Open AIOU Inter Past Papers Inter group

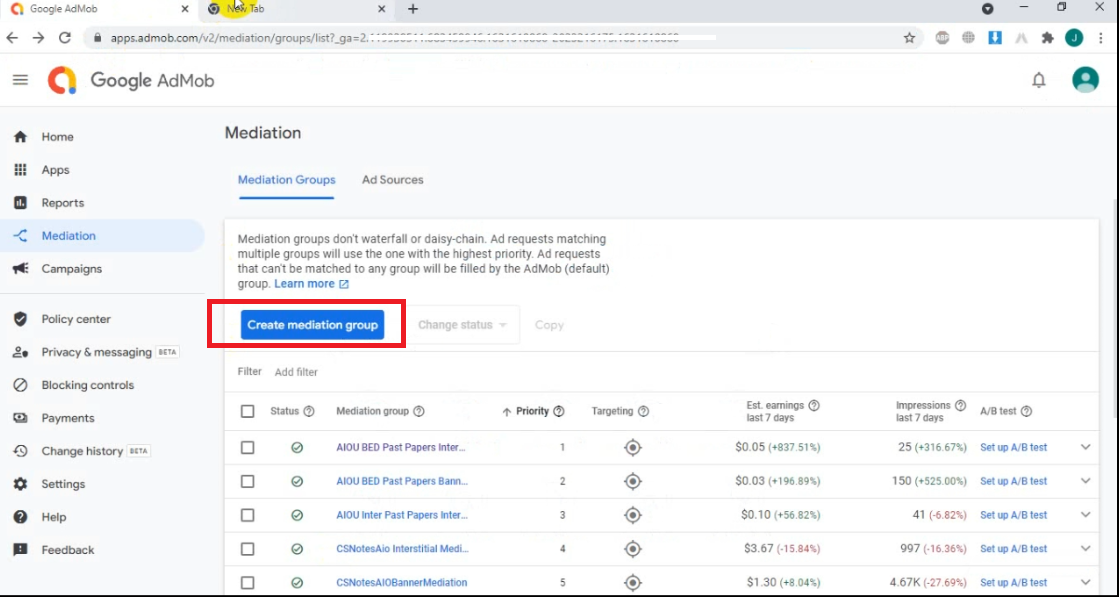[x=402, y=515]
